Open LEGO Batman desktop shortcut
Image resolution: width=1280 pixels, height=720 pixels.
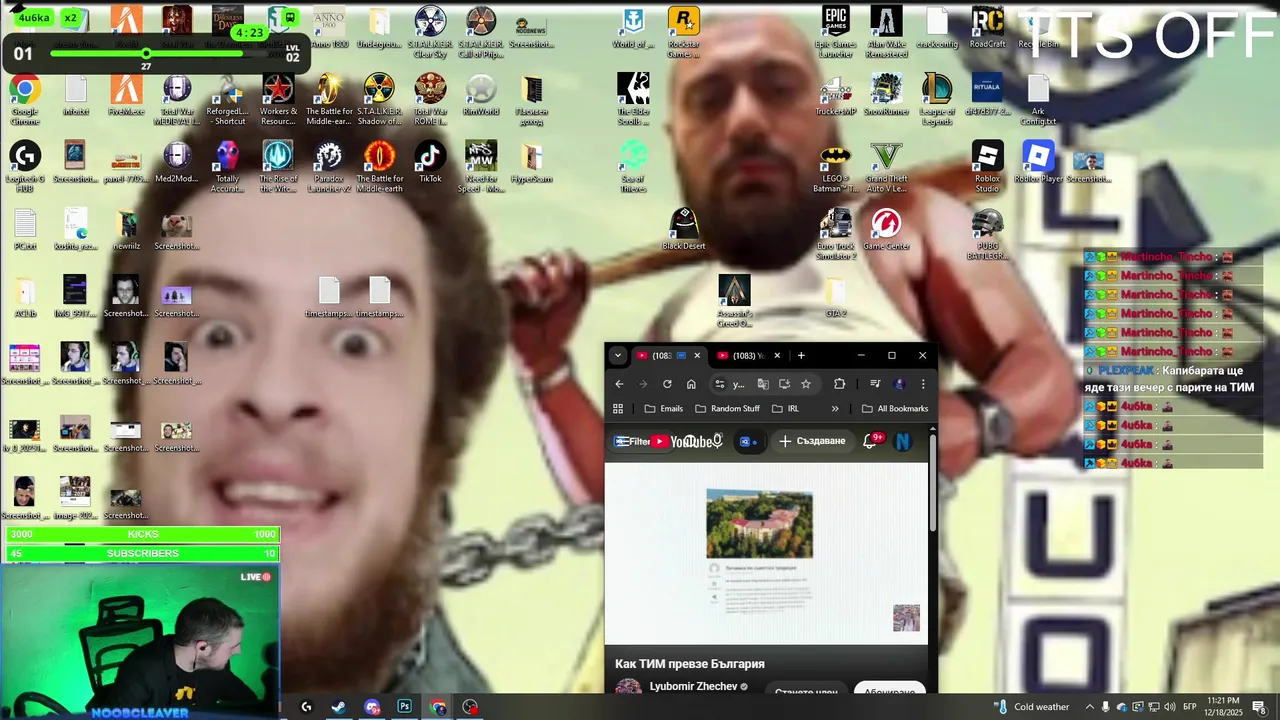point(836,166)
